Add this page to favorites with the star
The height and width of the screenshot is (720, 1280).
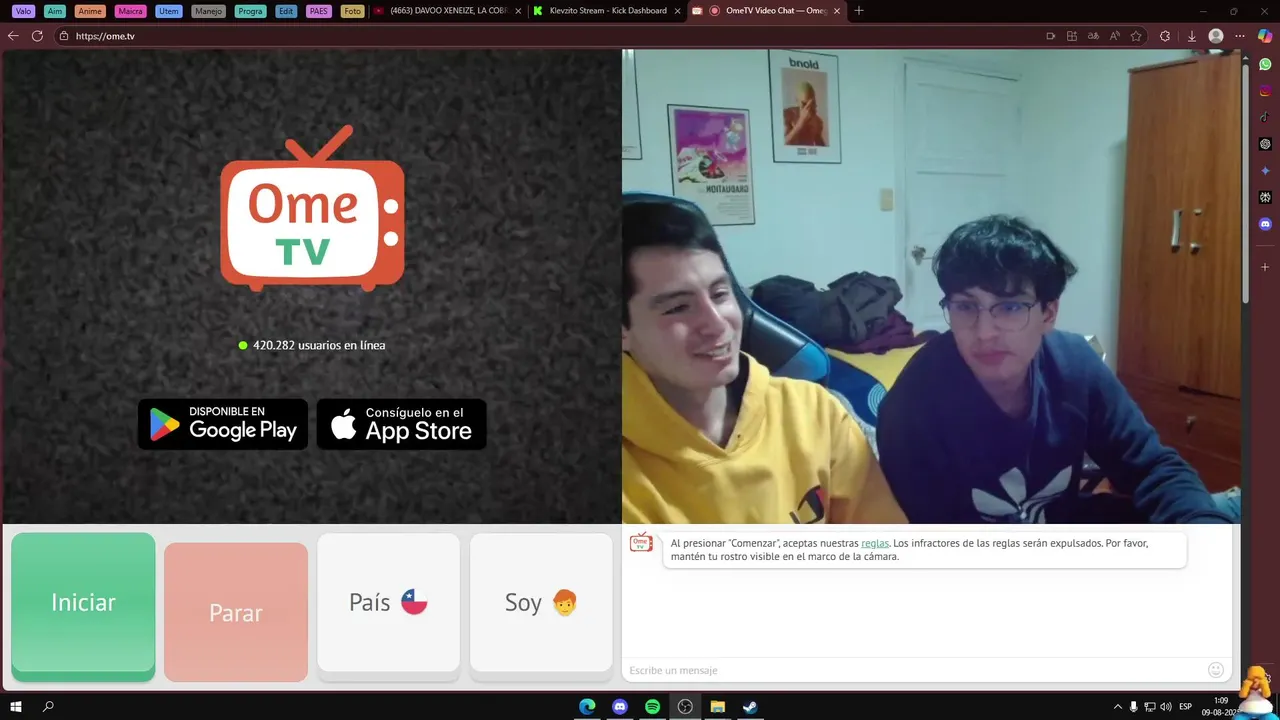point(1136,36)
